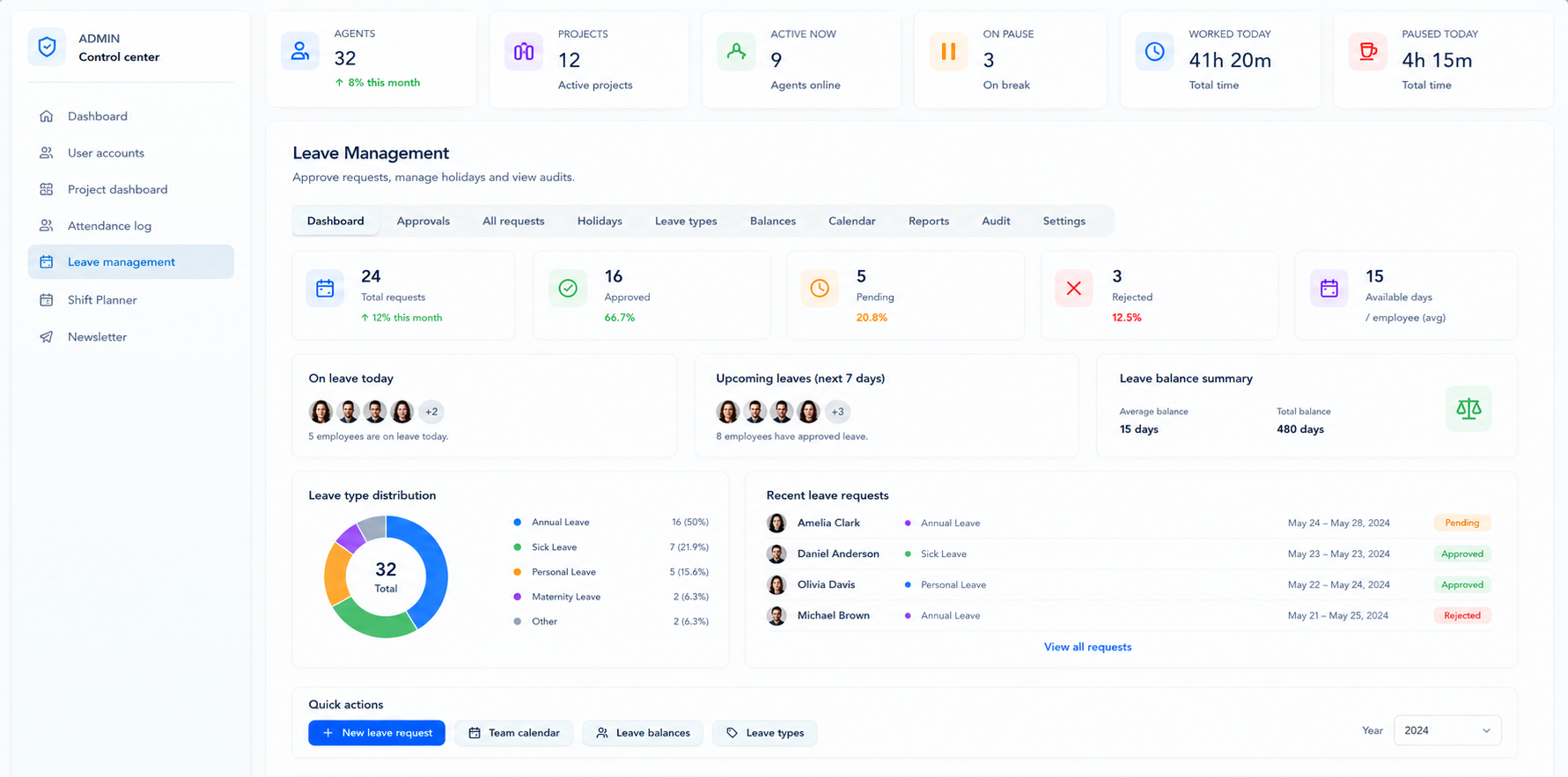
Task: Go to the Balances tab
Action: [x=773, y=221]
